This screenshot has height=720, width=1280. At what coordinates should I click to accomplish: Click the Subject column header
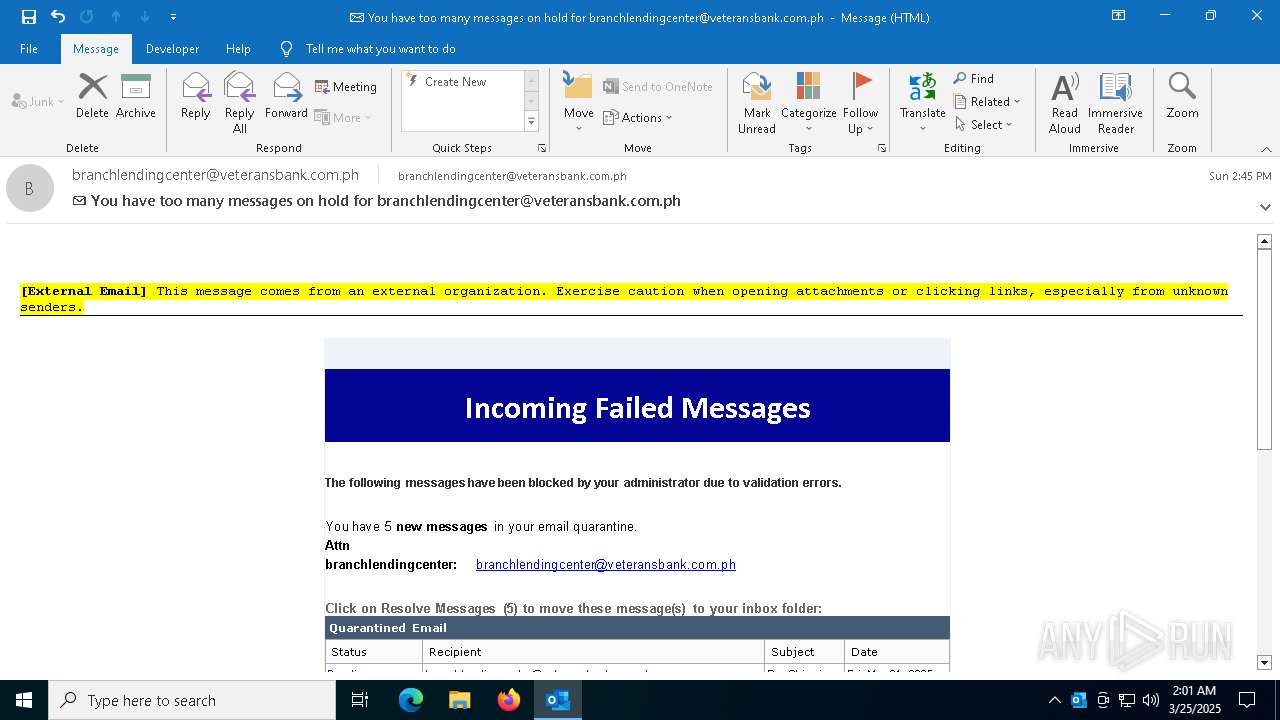[x=804, y=652]
